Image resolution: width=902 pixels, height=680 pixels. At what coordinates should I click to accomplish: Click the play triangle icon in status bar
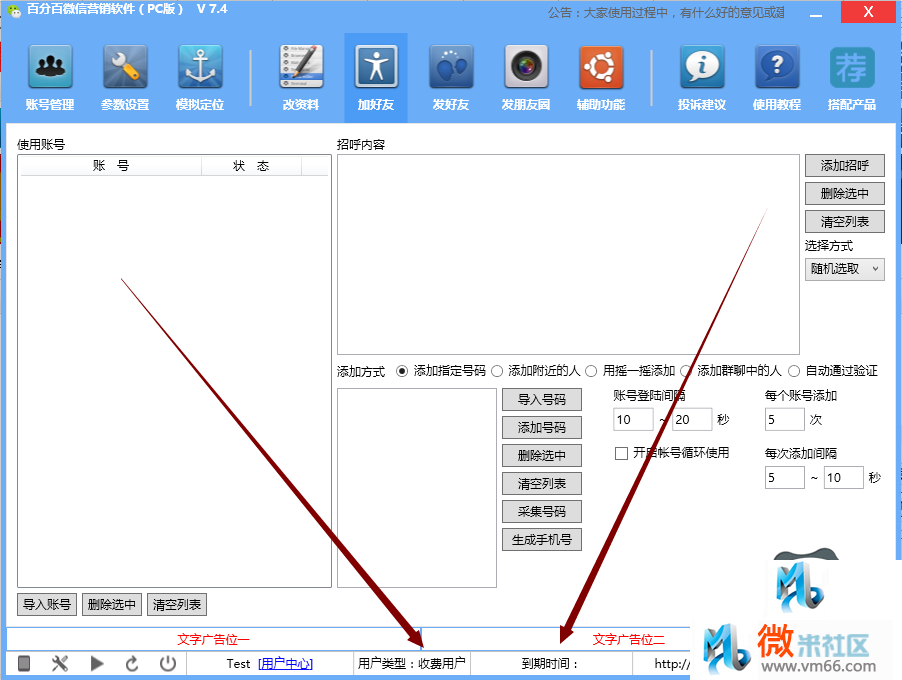point(97,663)
